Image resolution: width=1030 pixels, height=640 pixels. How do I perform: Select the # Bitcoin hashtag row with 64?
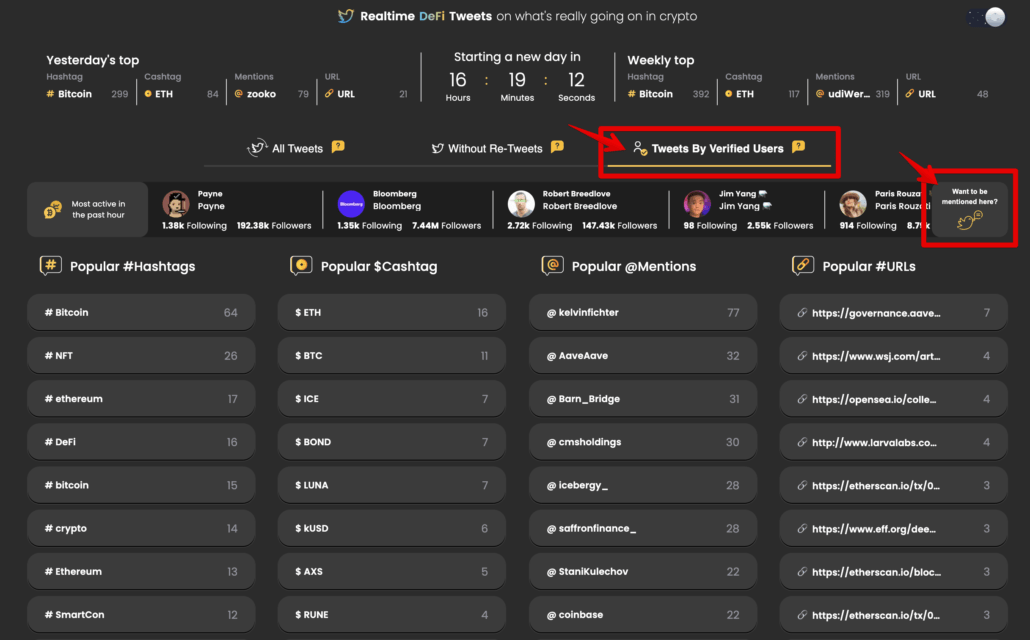(141, 312)
